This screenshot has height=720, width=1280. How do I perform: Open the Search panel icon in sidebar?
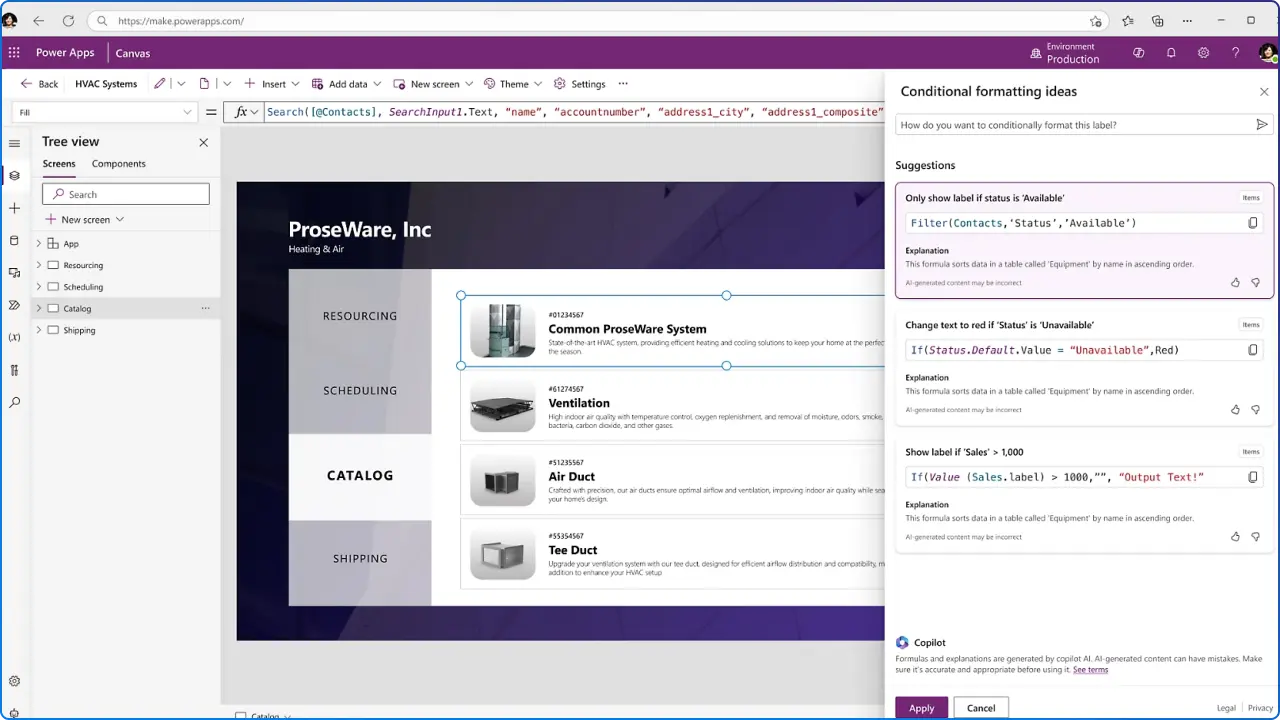point(14,401)
